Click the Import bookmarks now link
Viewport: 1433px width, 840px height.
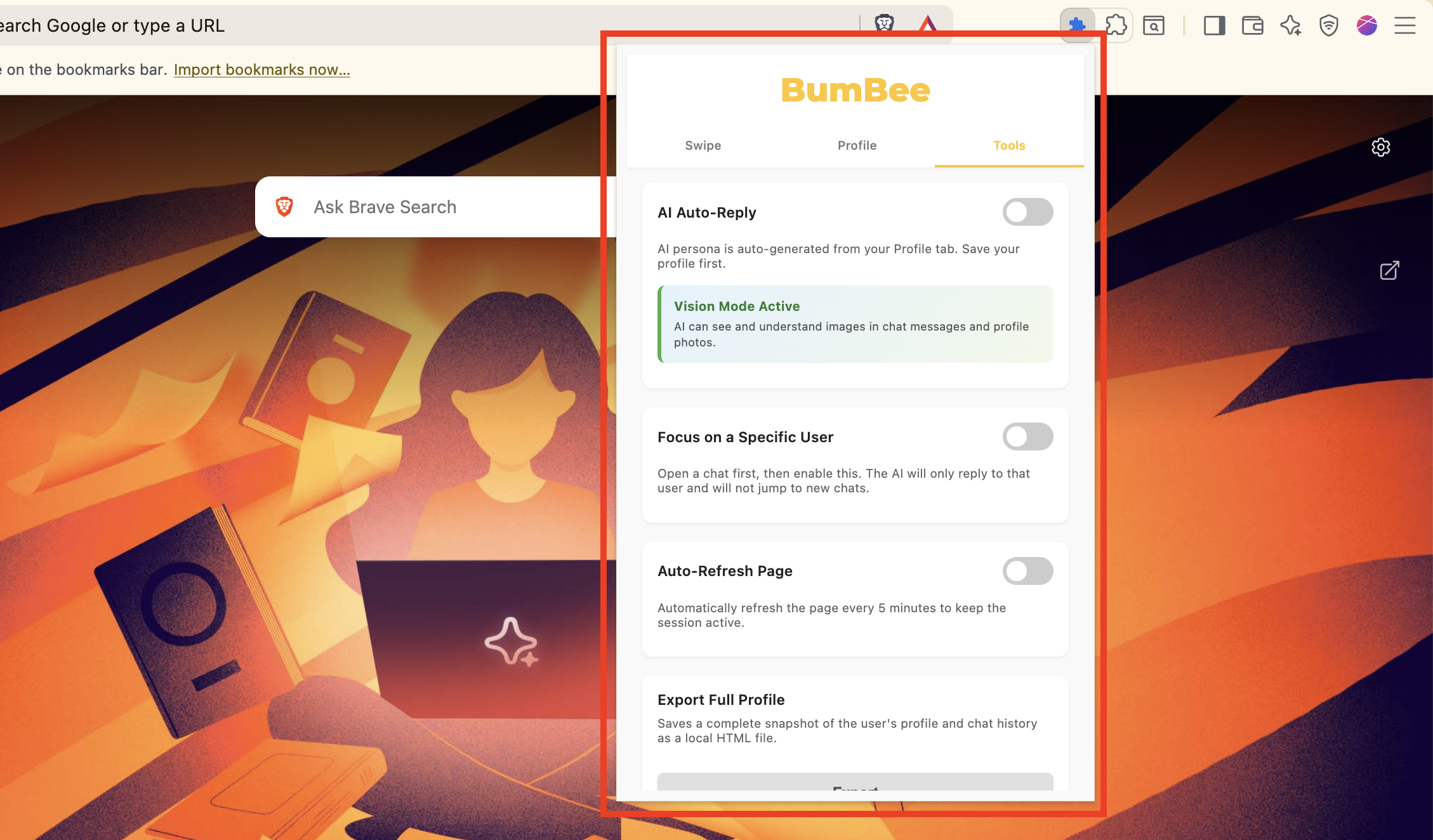[262, 70]
